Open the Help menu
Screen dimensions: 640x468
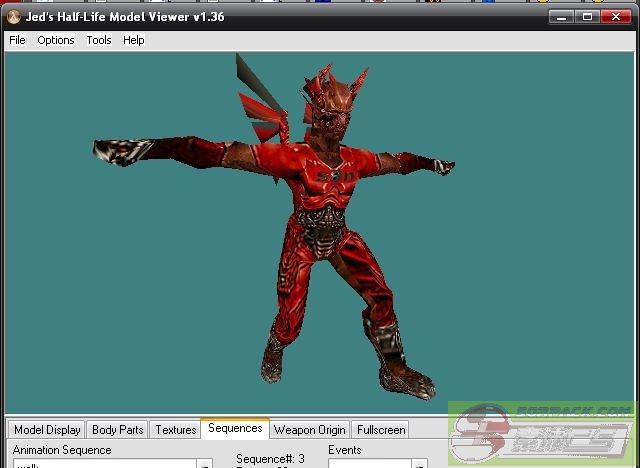coord(134,40)
